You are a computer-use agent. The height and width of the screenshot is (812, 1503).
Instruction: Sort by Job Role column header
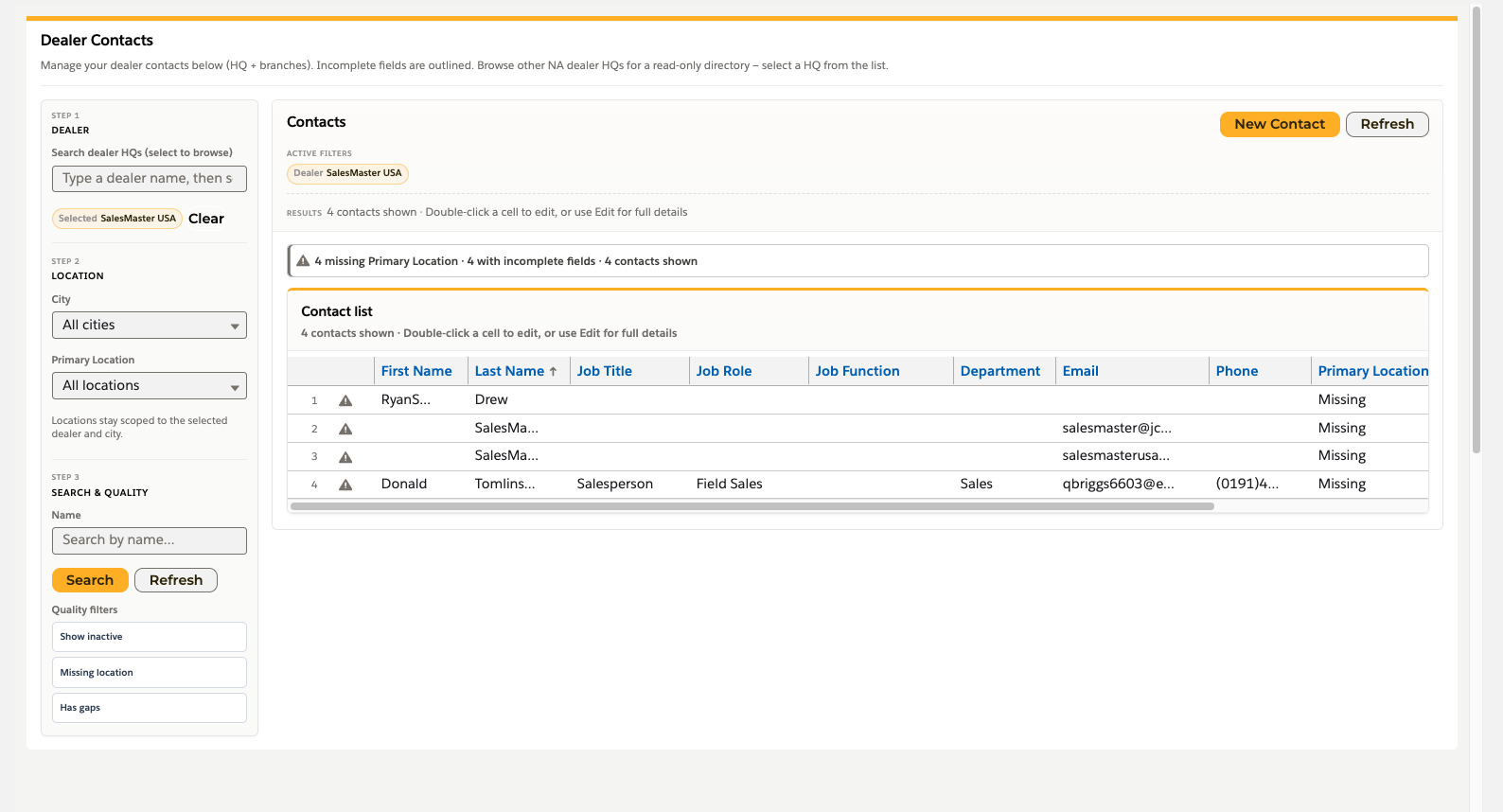point(724,371)
